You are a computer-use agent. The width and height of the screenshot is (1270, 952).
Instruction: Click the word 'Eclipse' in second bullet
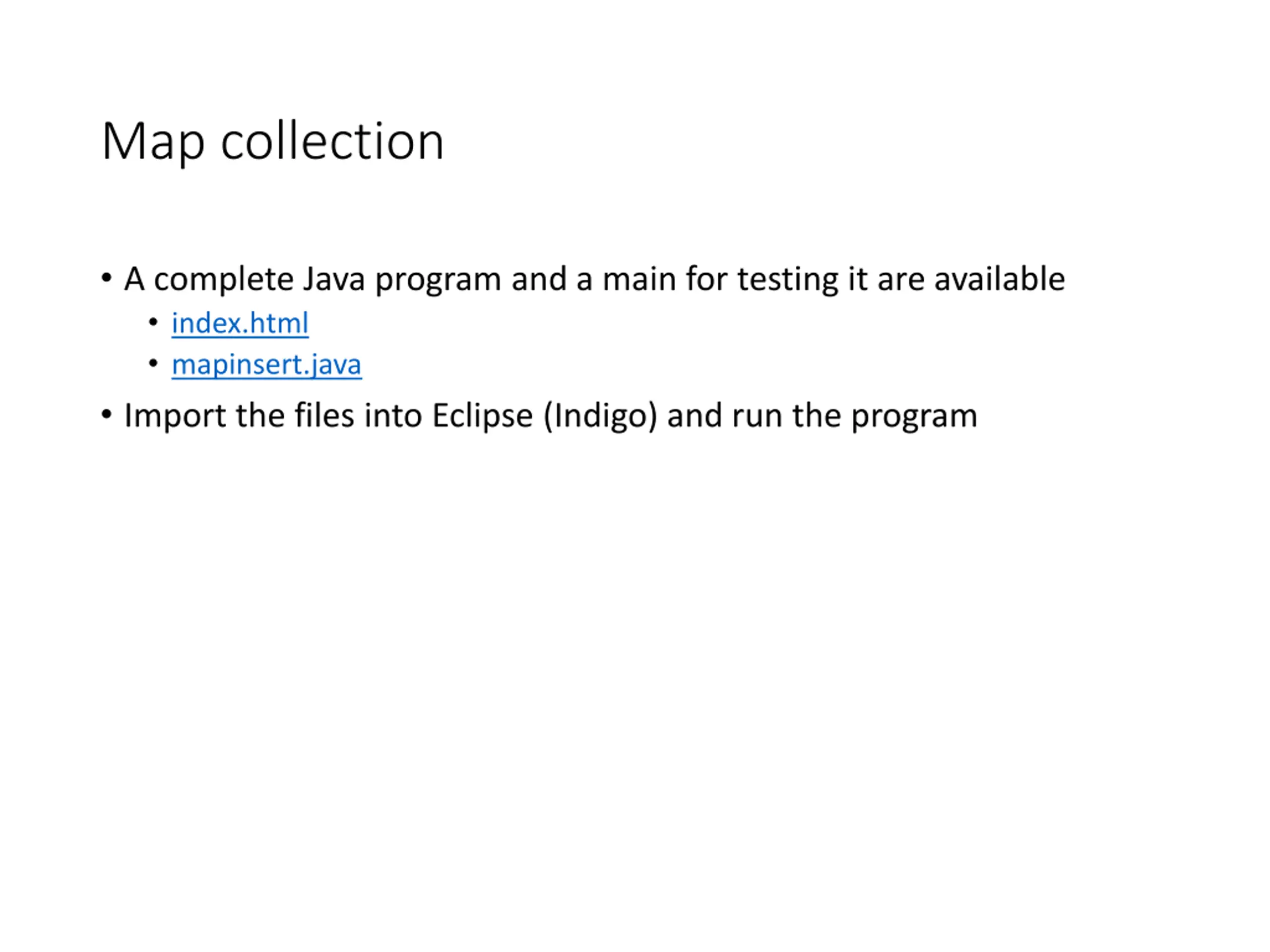click(482, 416)
